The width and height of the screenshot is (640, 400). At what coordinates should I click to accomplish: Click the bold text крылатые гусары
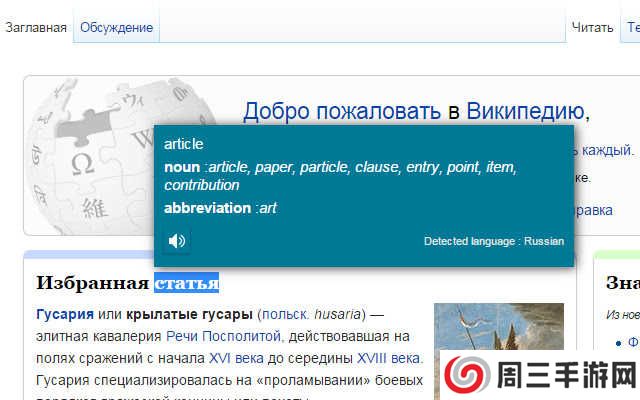[x=189, y=314]
